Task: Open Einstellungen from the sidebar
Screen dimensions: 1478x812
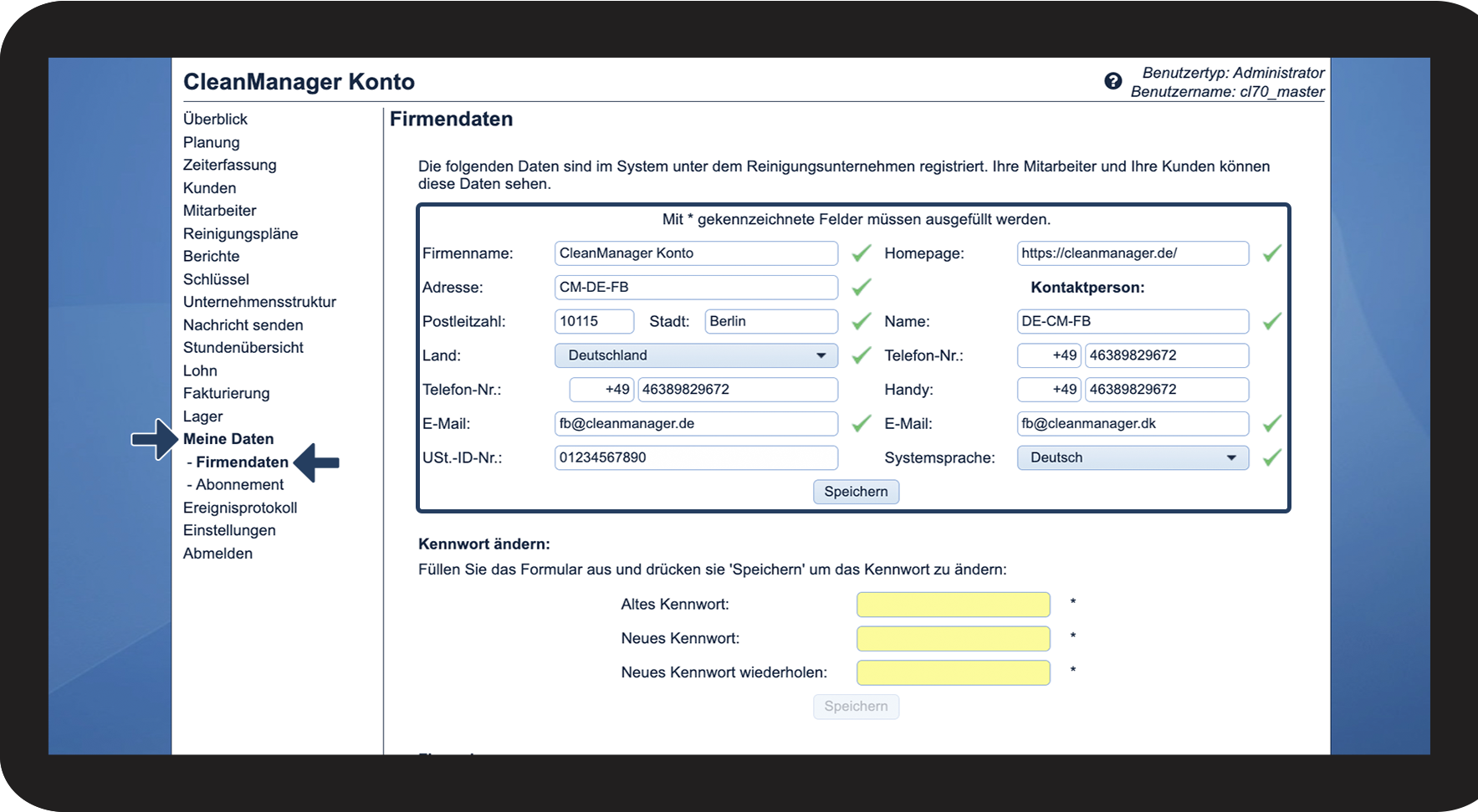Action: coord(229,530)
